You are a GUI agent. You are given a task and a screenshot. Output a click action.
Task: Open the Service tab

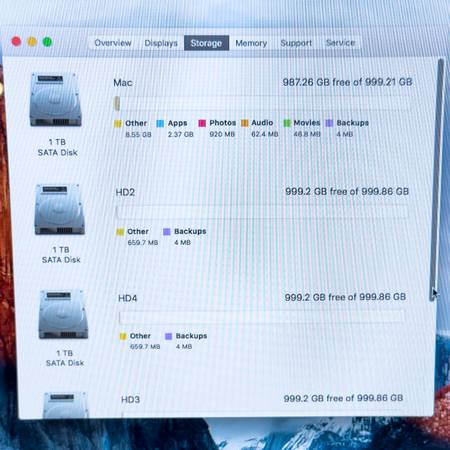pyautogui.click(x=340, y=43)
